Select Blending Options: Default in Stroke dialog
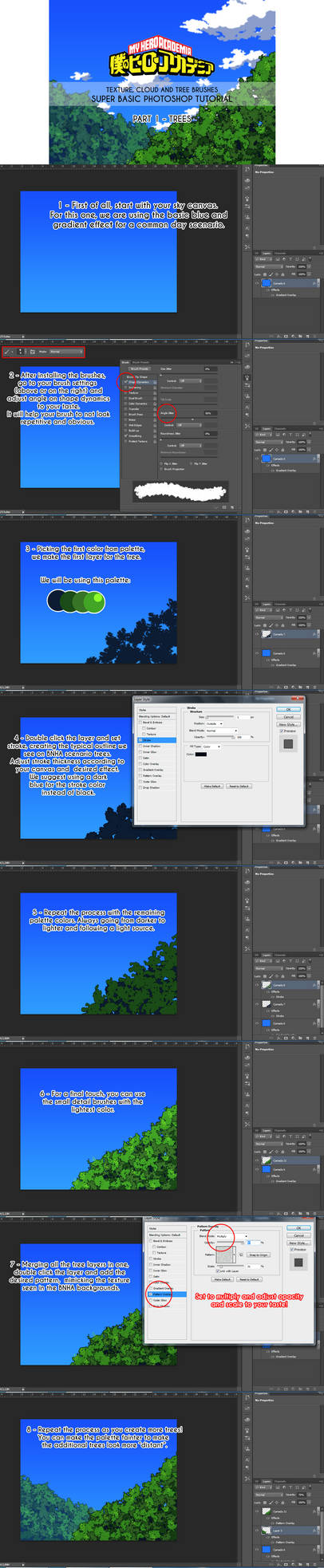 155,715
